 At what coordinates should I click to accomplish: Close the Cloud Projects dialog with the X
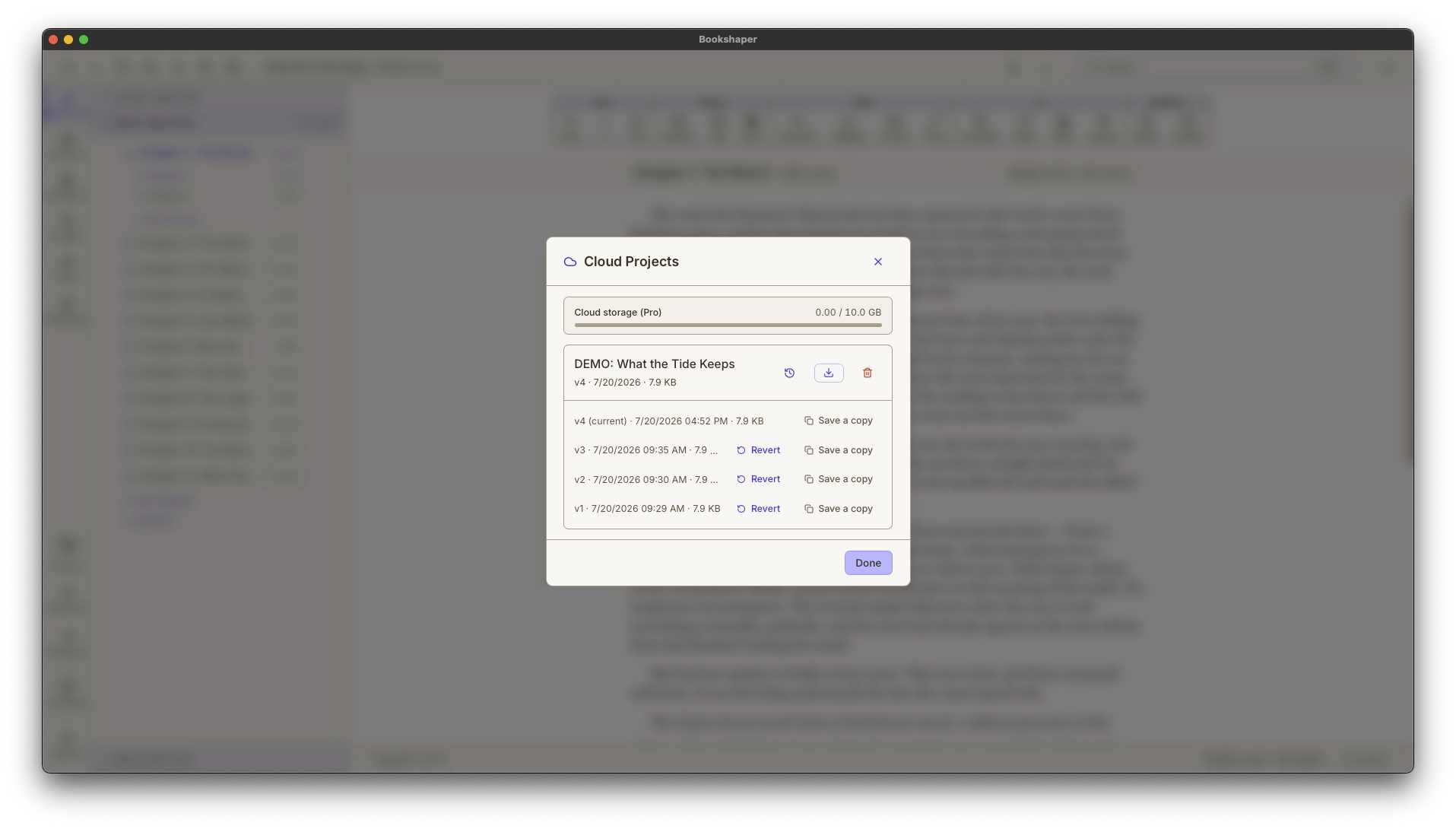click(x=878, y=262)
